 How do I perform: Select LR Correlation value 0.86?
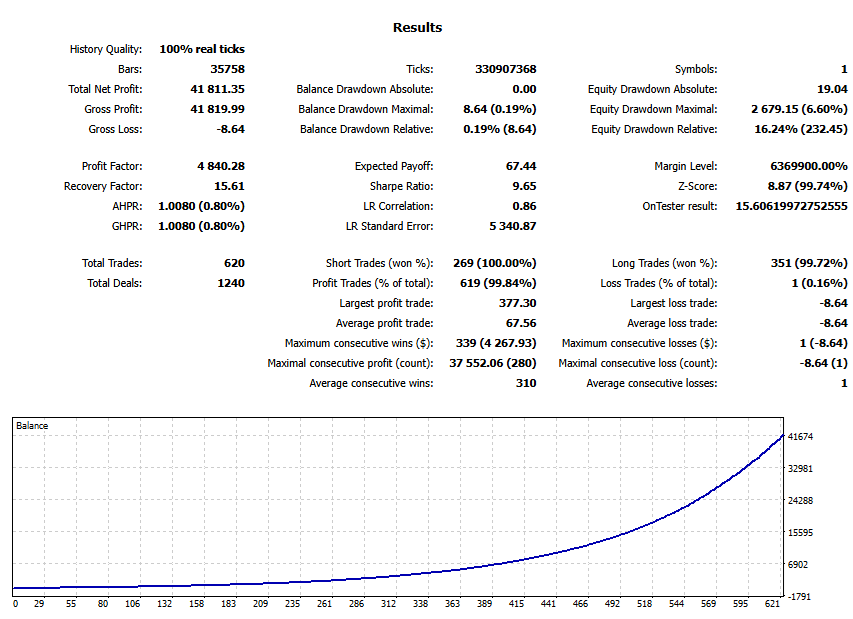pyautogui.click(x=524, y=206)
